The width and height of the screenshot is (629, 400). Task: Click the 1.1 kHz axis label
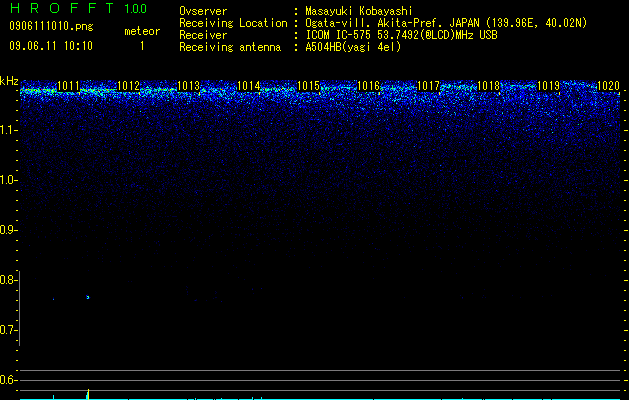(8, 130)
